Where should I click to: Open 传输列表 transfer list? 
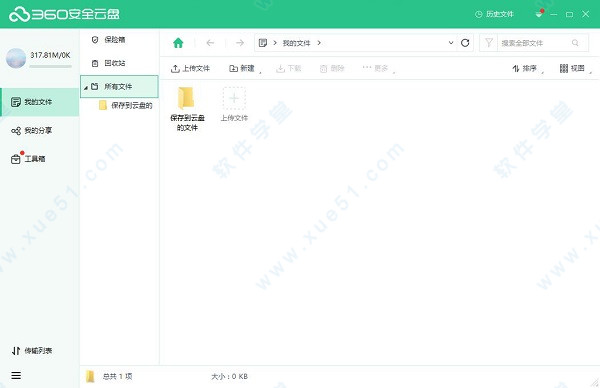click(32, 351)
